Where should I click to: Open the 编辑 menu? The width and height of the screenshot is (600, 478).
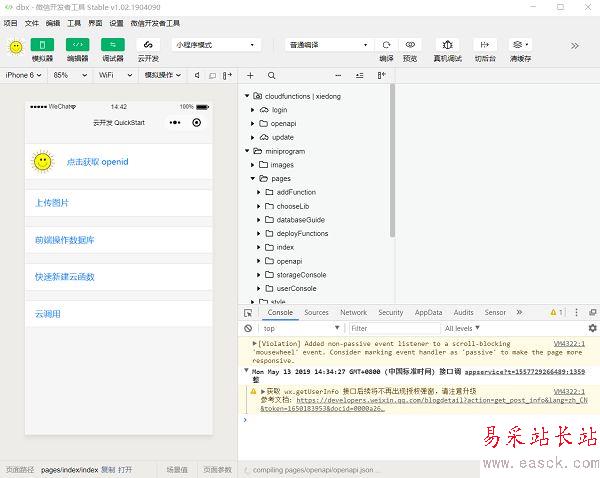[x=53, y=23]
